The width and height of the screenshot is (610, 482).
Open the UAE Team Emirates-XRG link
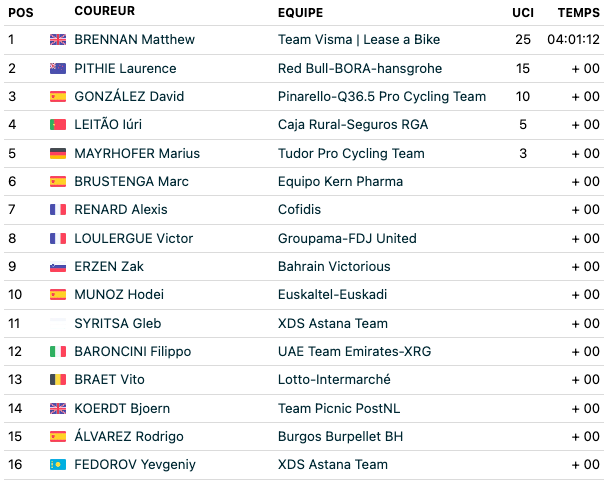pyautogui.click(x=354, y=351)
